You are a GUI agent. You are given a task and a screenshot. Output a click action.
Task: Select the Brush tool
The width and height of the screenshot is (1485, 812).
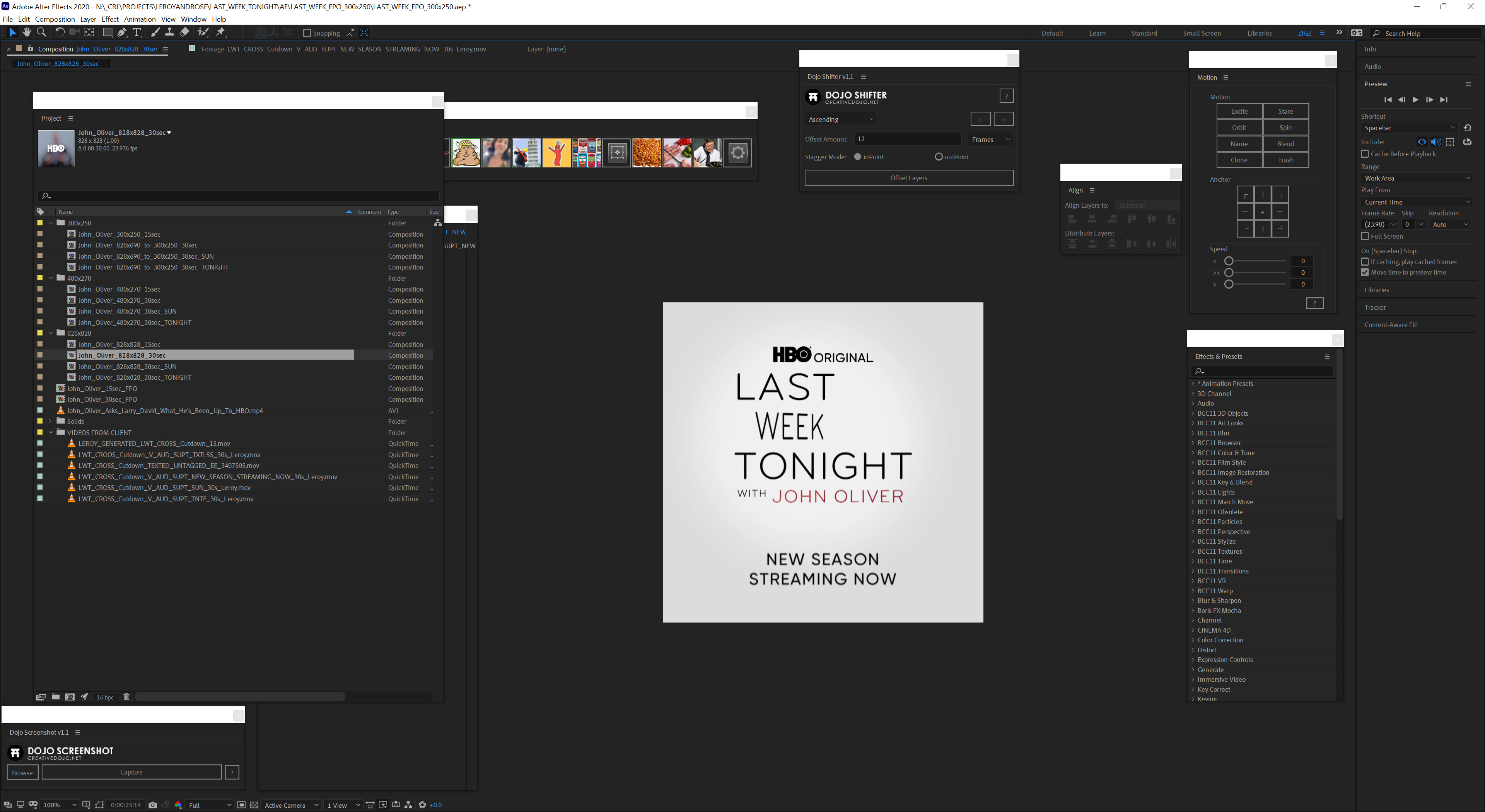coord(155,33)
